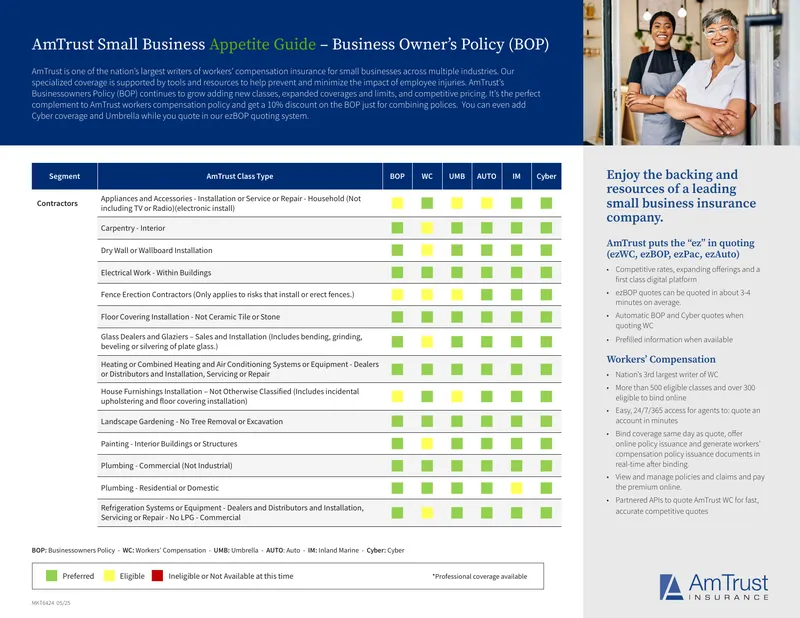The width and height of the screenshot is (800, 618).
Task: Select the UMB column header
Action: point(457,176)
